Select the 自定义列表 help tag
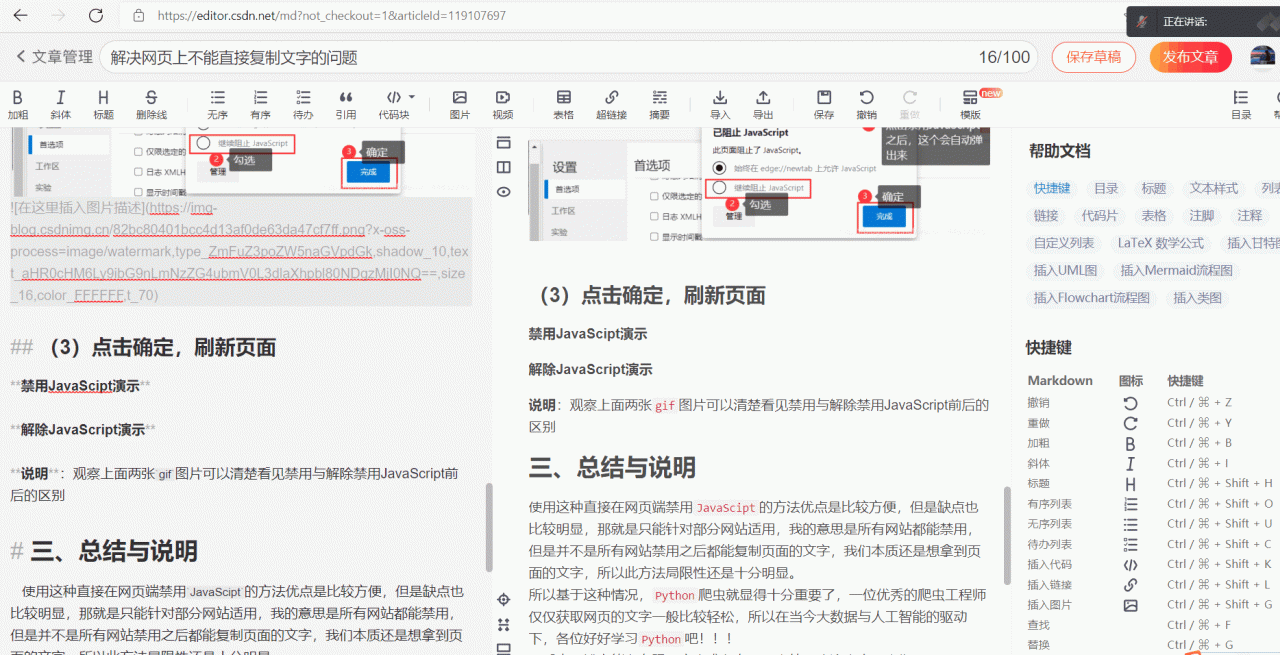 point(1064,242)
